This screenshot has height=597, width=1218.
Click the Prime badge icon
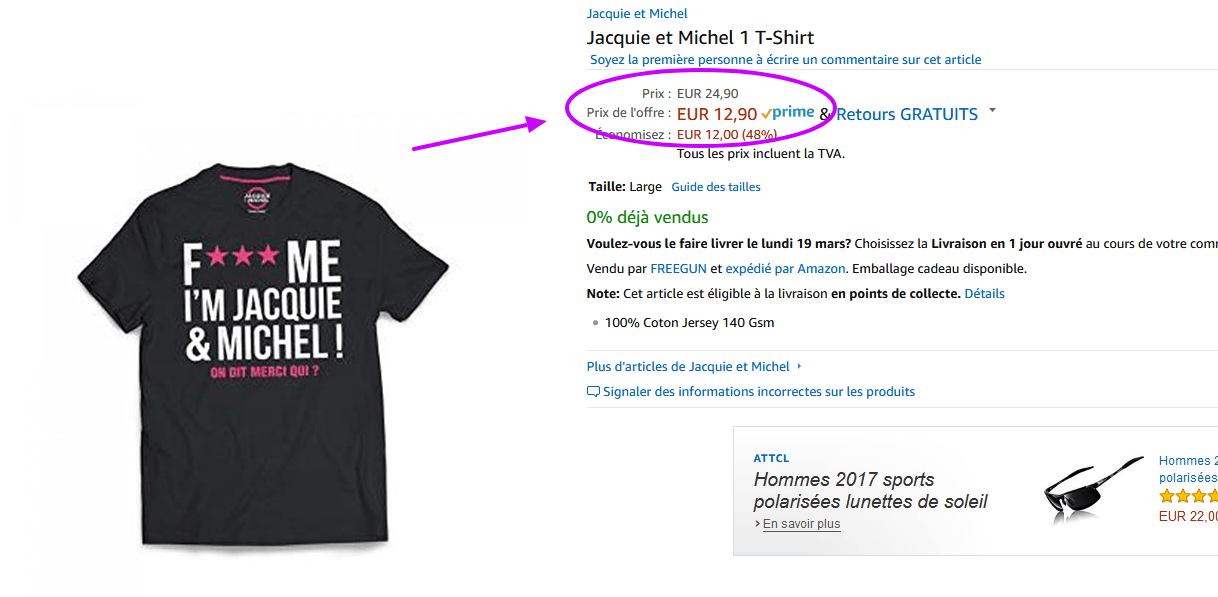pos(789,112)
